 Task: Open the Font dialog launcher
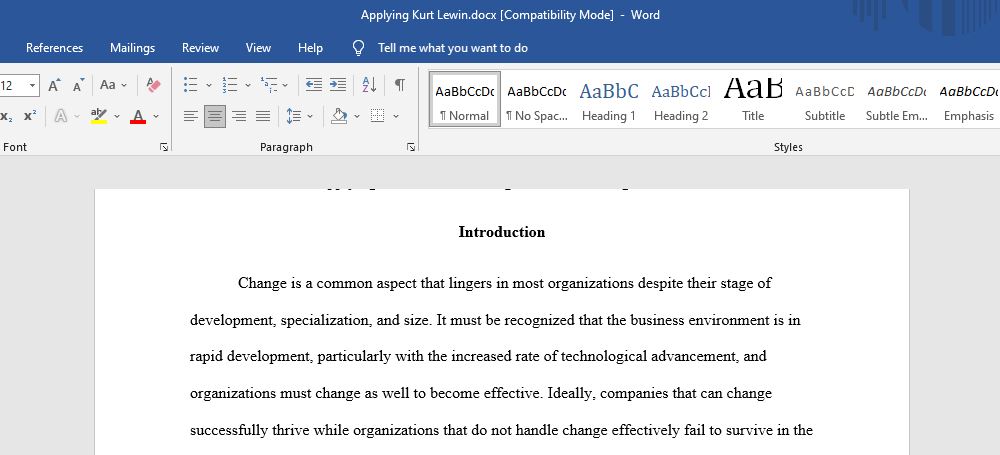(164, 147)
